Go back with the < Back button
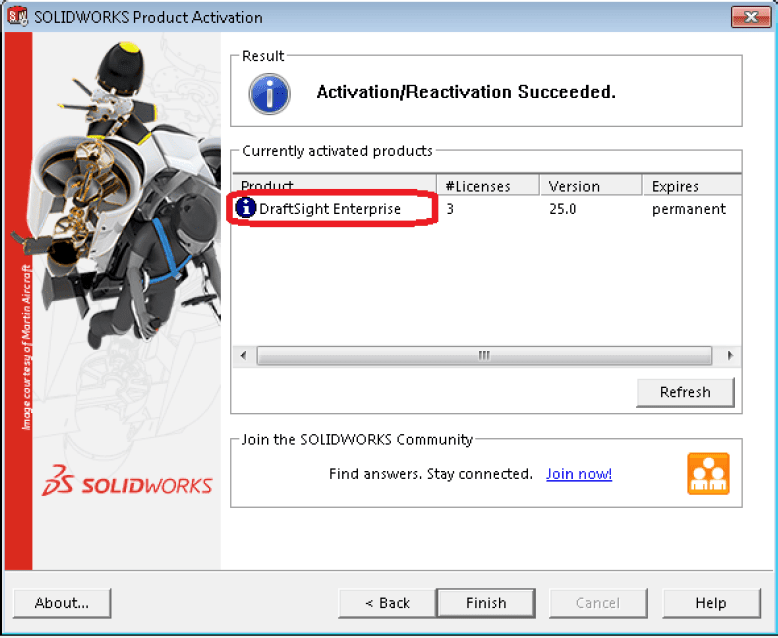 click(387, 603)
